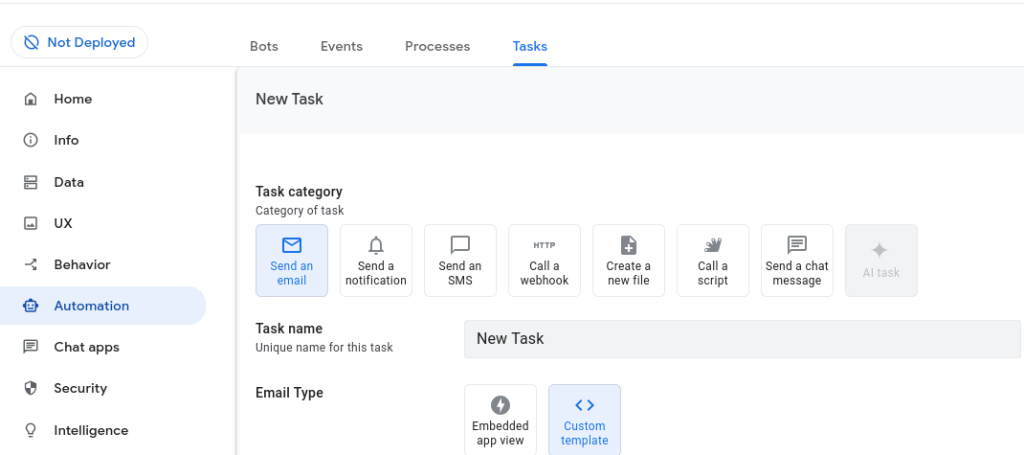Switch to the Bots tab
Image resolution: width=1024 pixels, height=455 pixels.
tap(264, 46)
